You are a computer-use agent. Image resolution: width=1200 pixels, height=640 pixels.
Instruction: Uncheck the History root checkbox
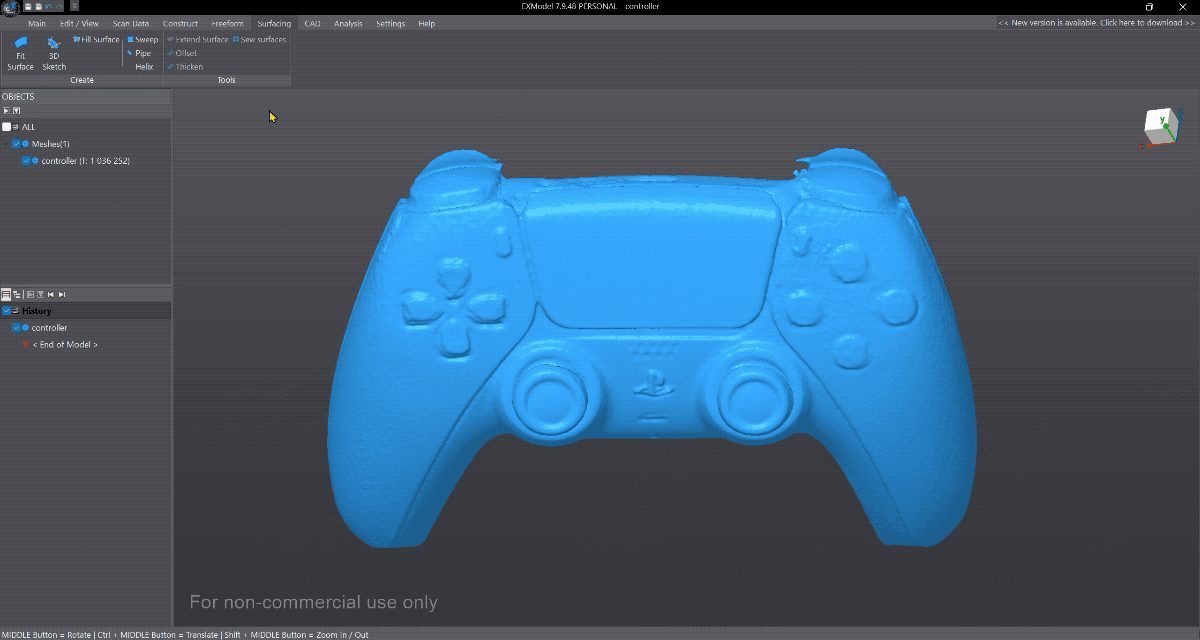tap(7, 311)
